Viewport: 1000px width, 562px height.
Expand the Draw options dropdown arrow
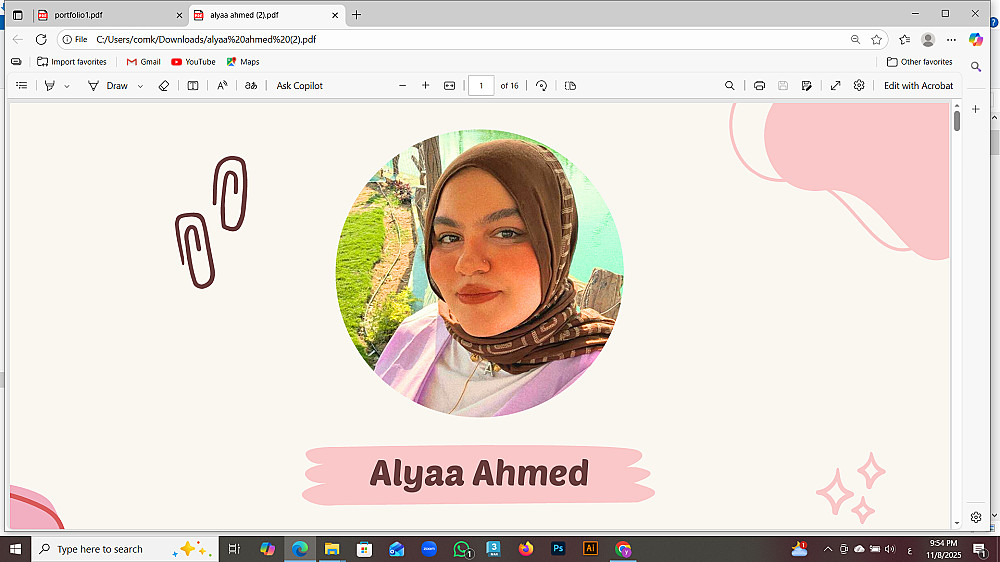(140, 86)
